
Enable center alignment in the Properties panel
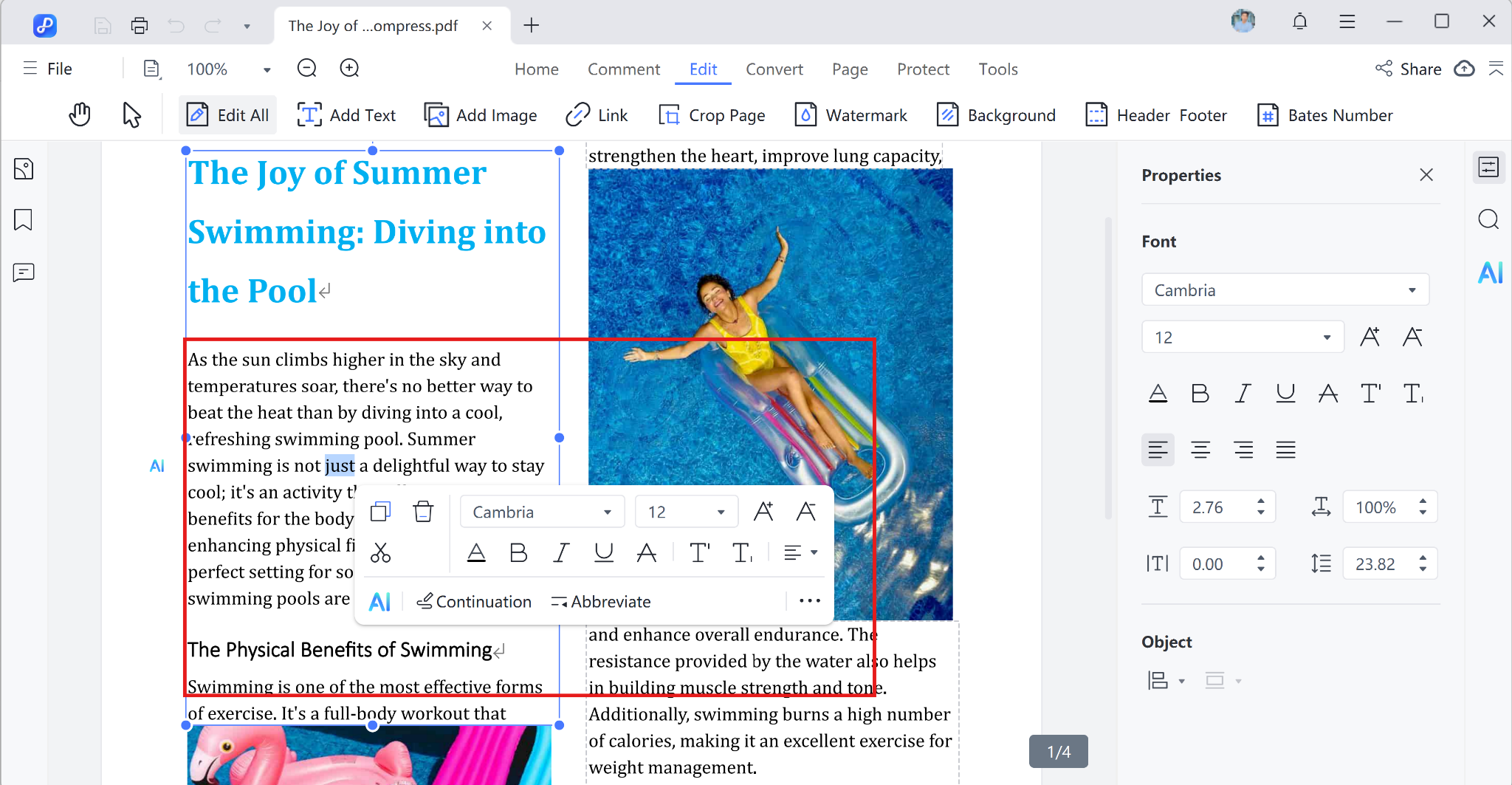[x=1200, y=449]
